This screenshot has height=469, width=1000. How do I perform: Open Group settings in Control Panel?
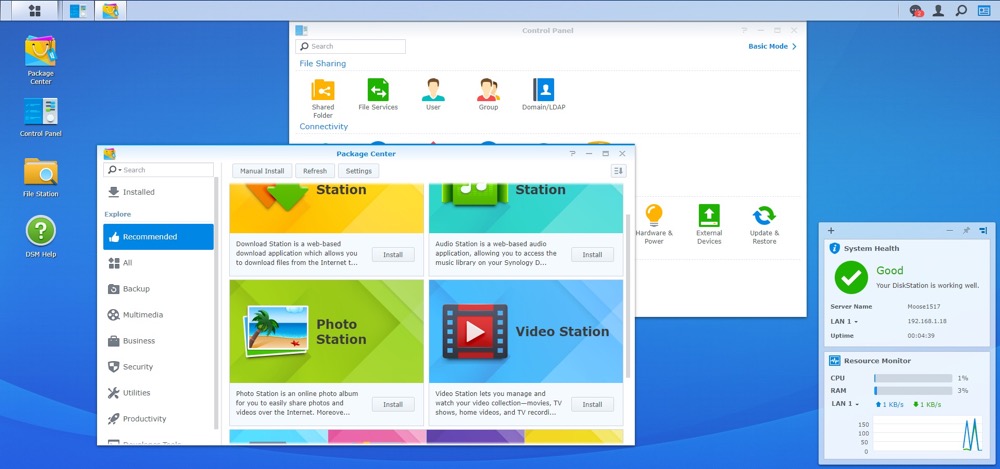tap(488, 94)
